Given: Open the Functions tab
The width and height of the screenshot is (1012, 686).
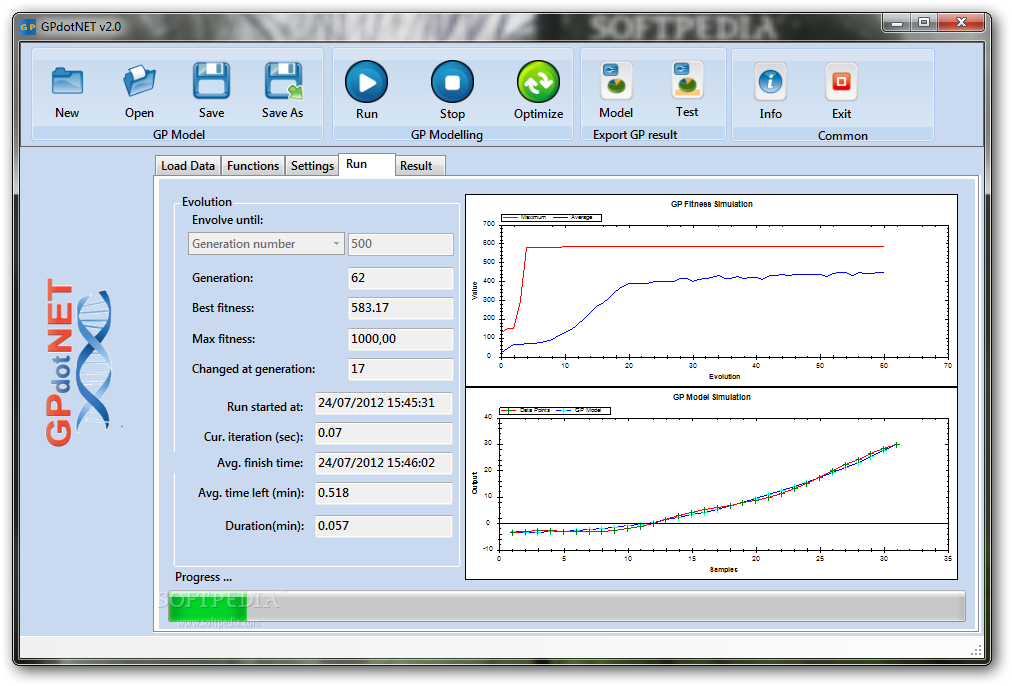Looking at the screenshot, I should point(253,166).
